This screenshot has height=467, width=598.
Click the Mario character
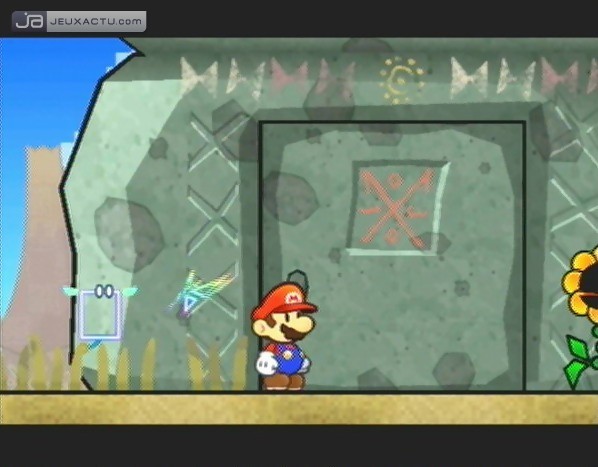coord(284,335)
